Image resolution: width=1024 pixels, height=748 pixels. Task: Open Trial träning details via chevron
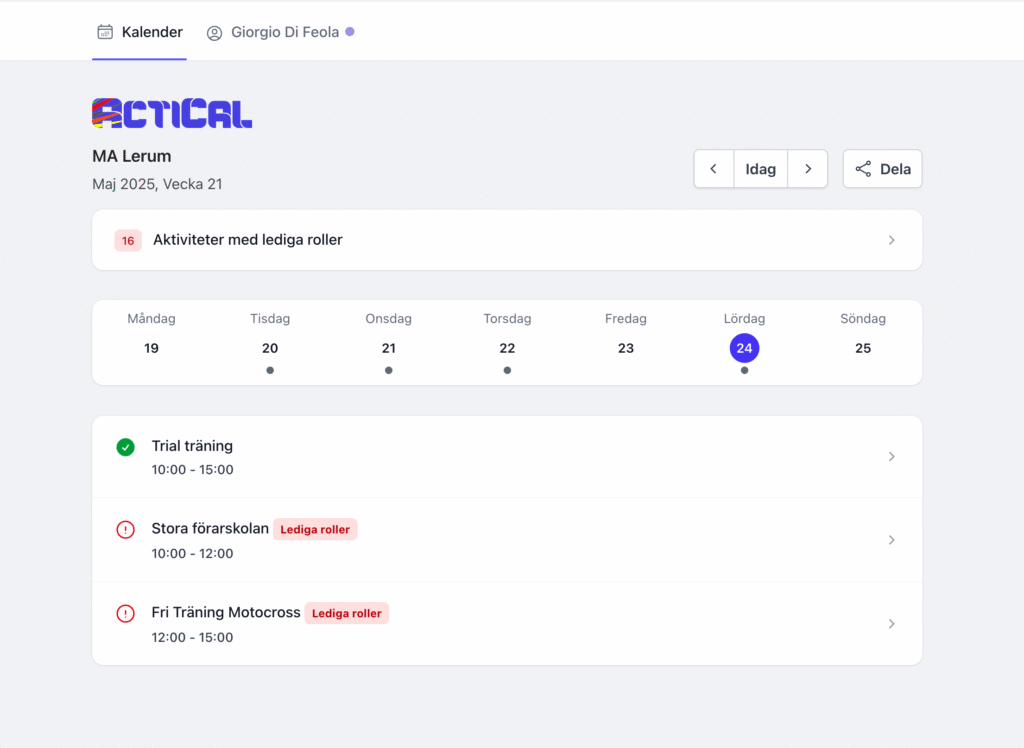pyautogui.click(x=891, y=457)
